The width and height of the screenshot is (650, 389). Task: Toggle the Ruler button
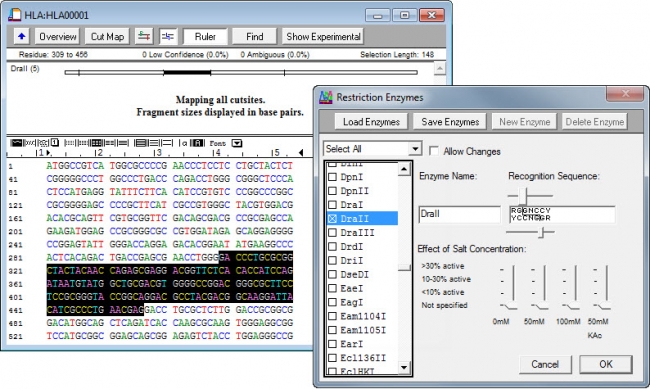pyautogui.click(x=205, y=36)
